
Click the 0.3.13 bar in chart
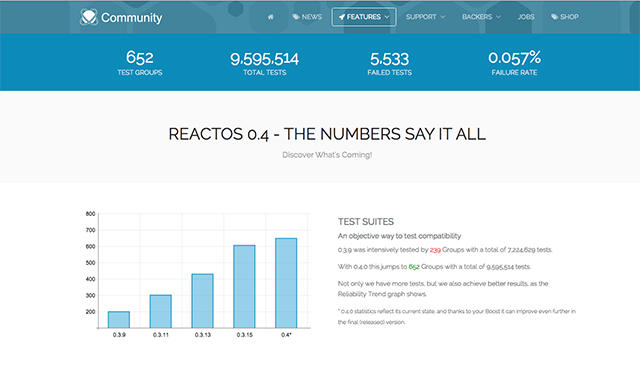[x=202, y=301]
